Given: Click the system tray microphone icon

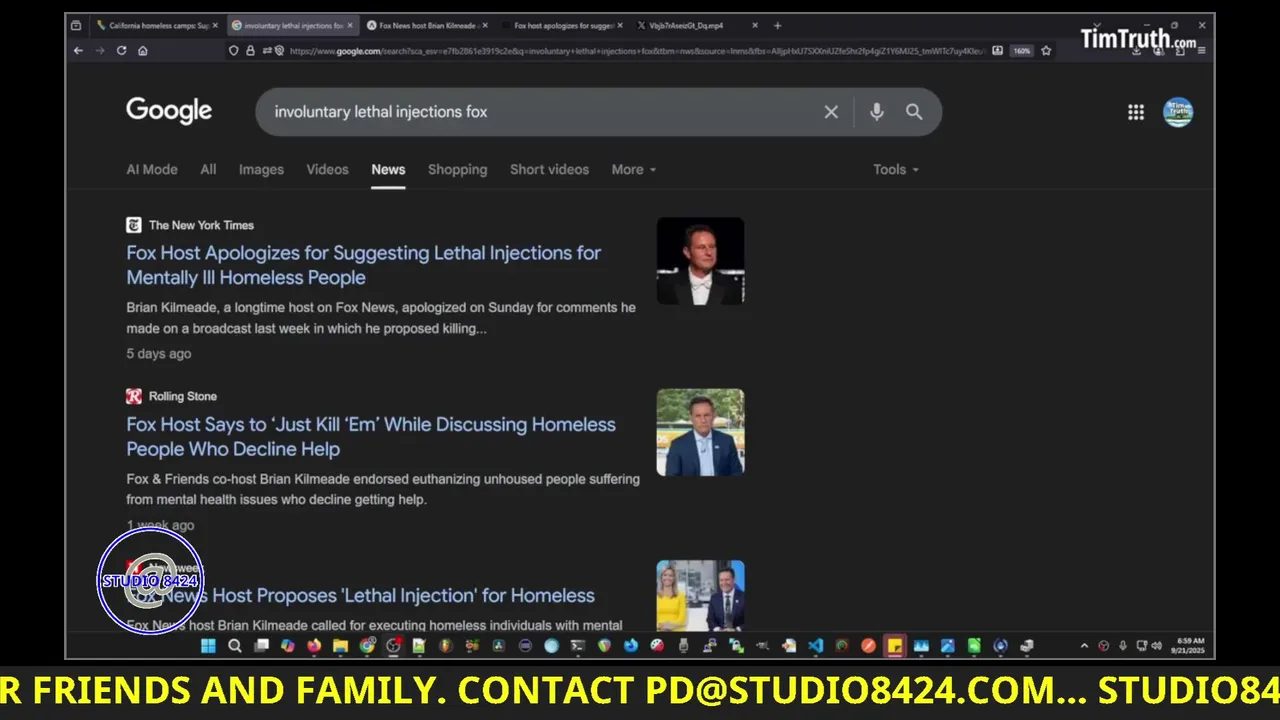Looking at the screenshot, I should click(1122, 646).
